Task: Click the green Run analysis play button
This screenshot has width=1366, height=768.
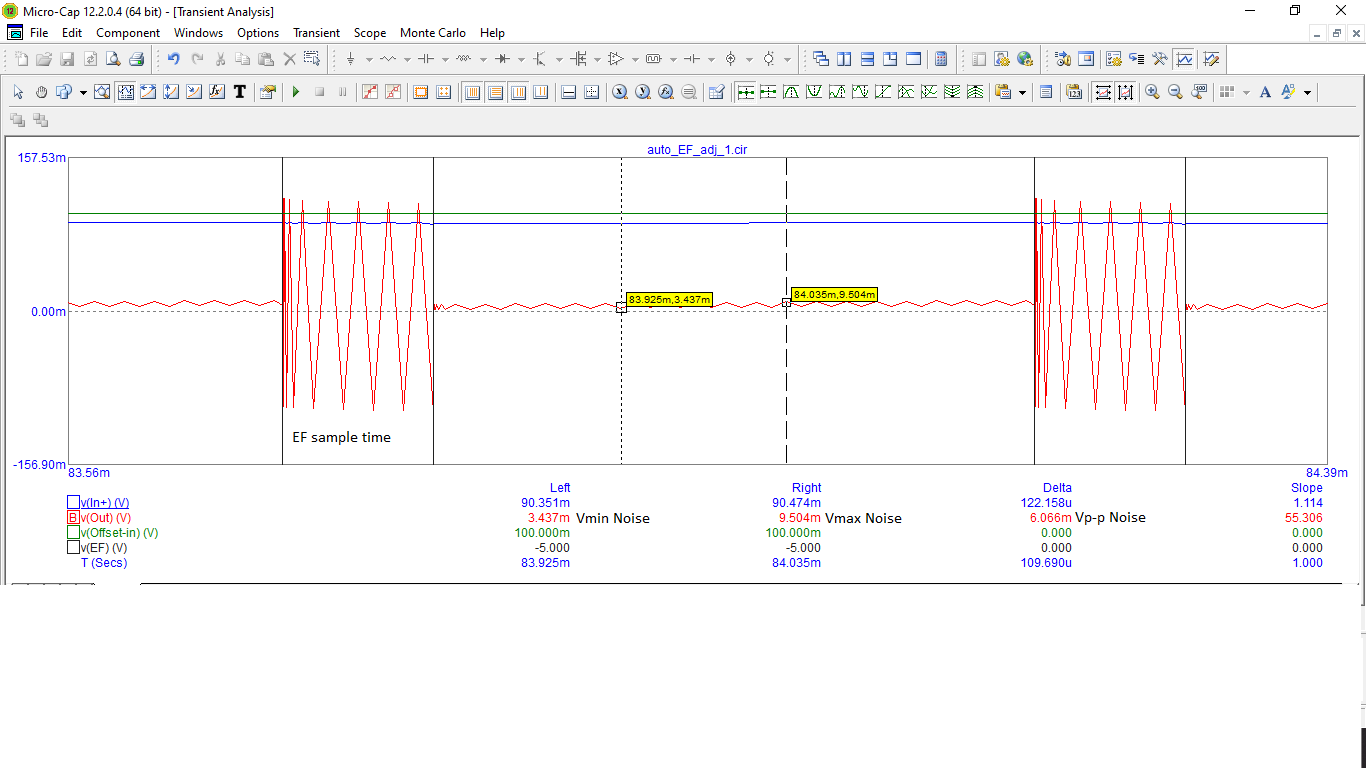Action: (x=296, y=92)
